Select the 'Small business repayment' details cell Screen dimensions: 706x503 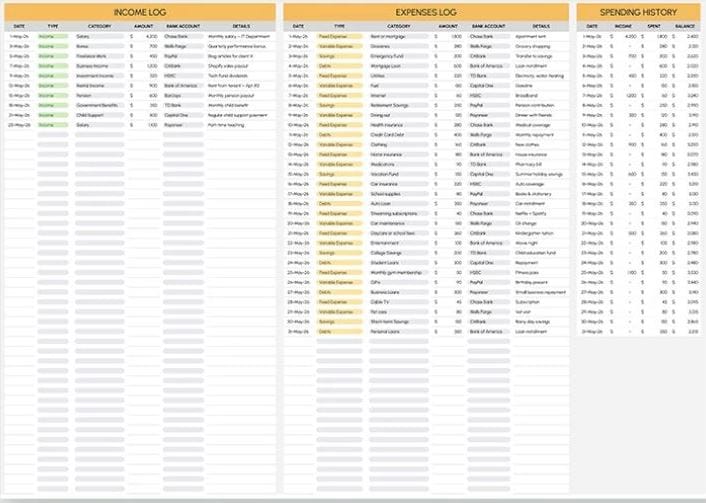click(x=541, y=292)
